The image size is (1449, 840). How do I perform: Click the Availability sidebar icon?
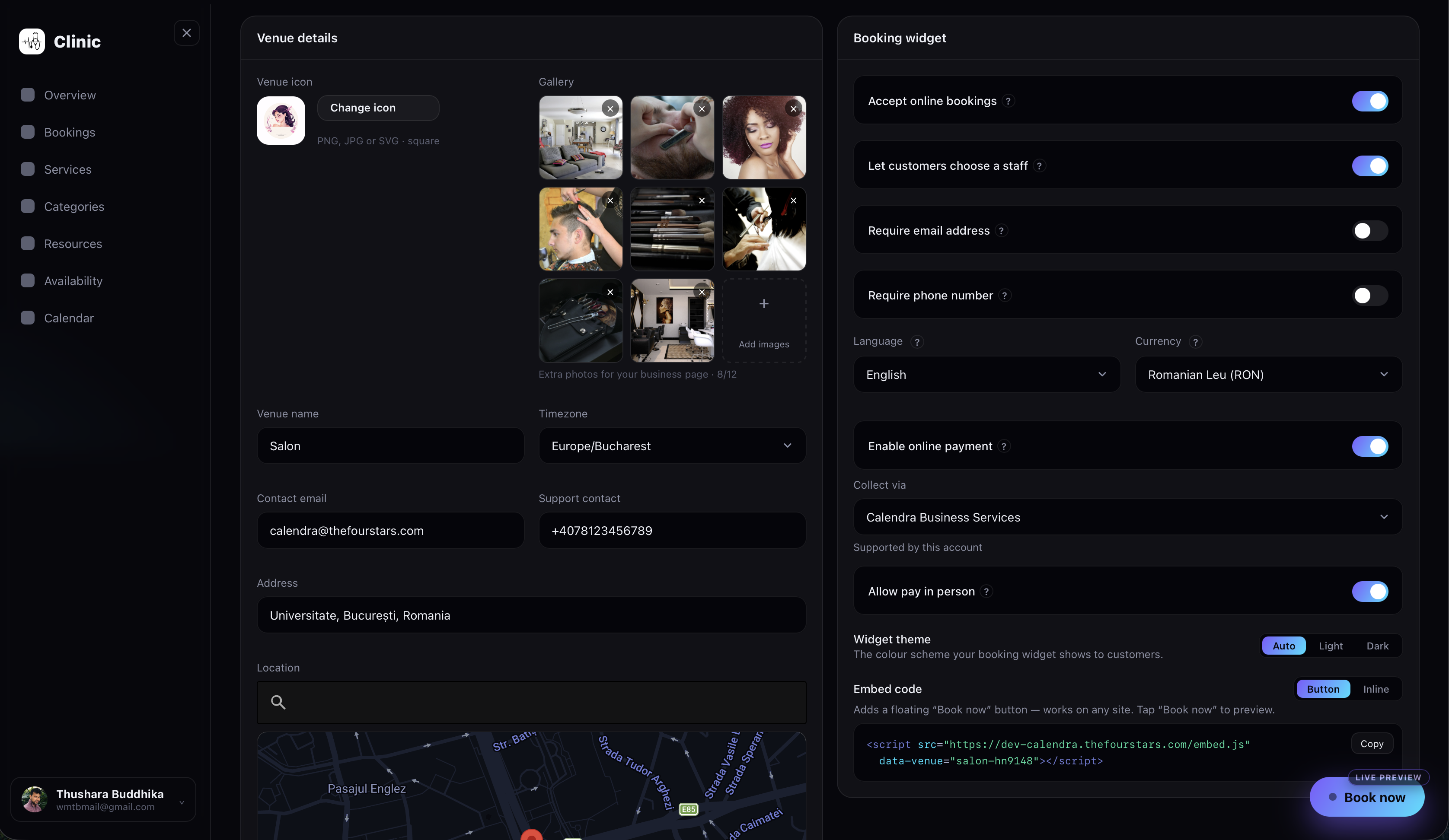coord(28,280)
